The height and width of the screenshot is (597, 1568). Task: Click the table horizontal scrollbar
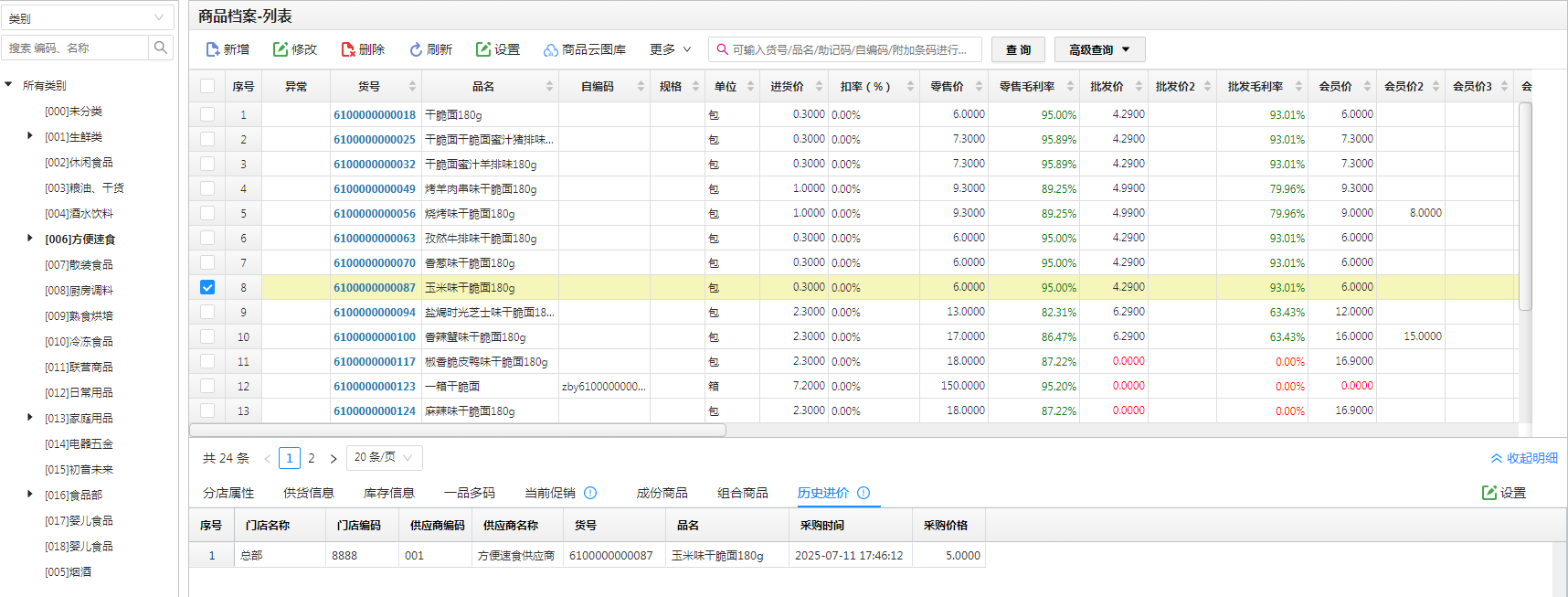pos(458,430)
